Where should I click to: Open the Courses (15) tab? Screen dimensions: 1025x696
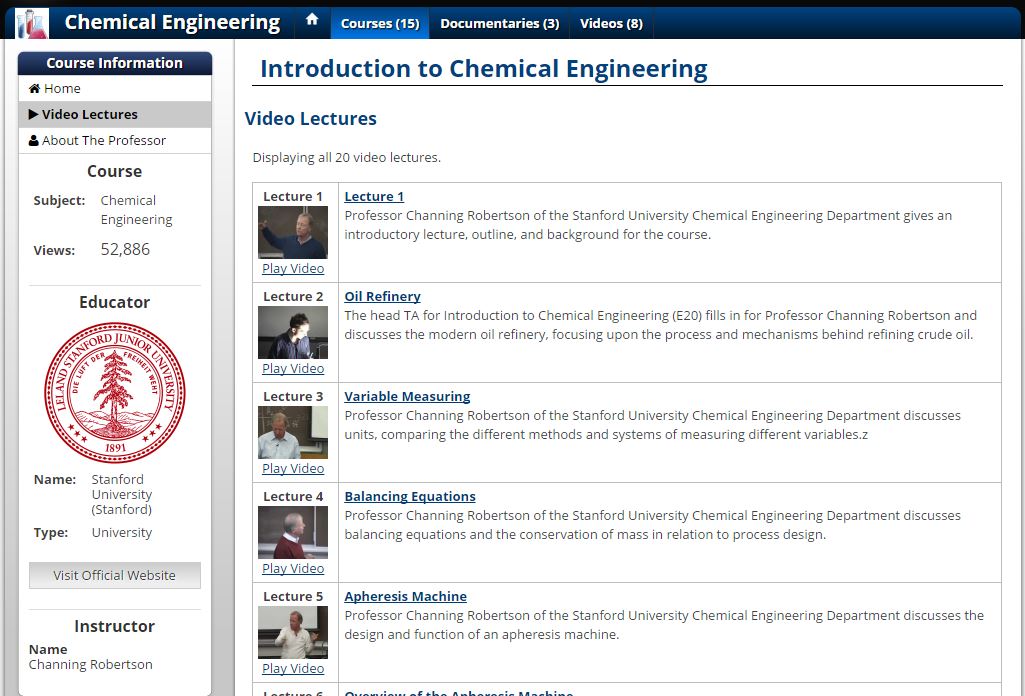379,23
